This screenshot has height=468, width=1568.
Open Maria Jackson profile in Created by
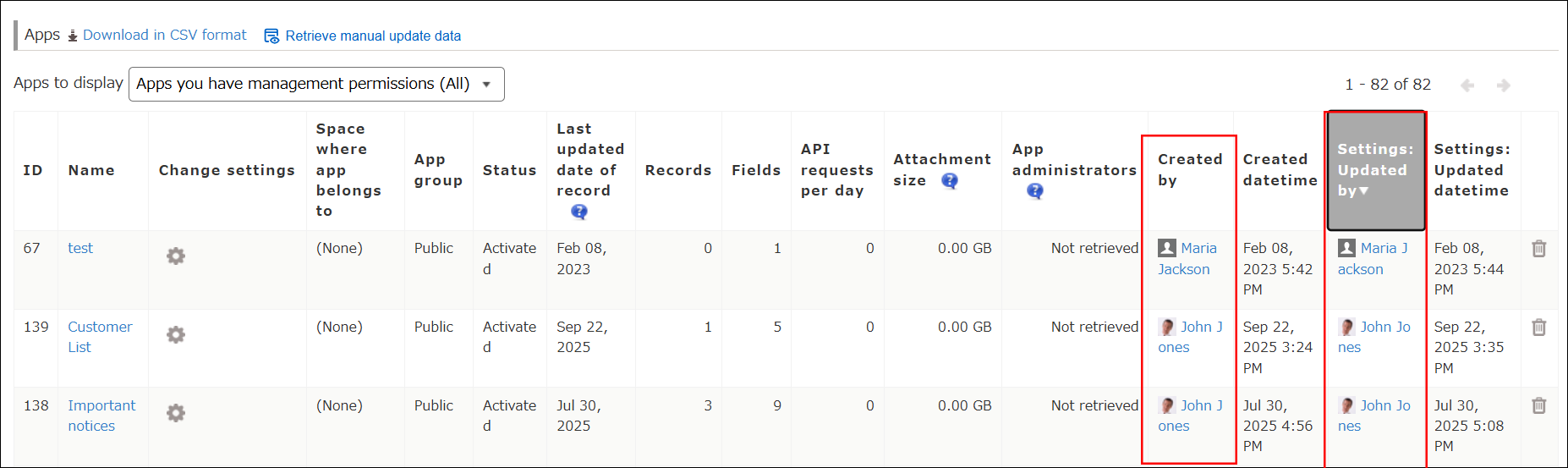click(1198, 249)
